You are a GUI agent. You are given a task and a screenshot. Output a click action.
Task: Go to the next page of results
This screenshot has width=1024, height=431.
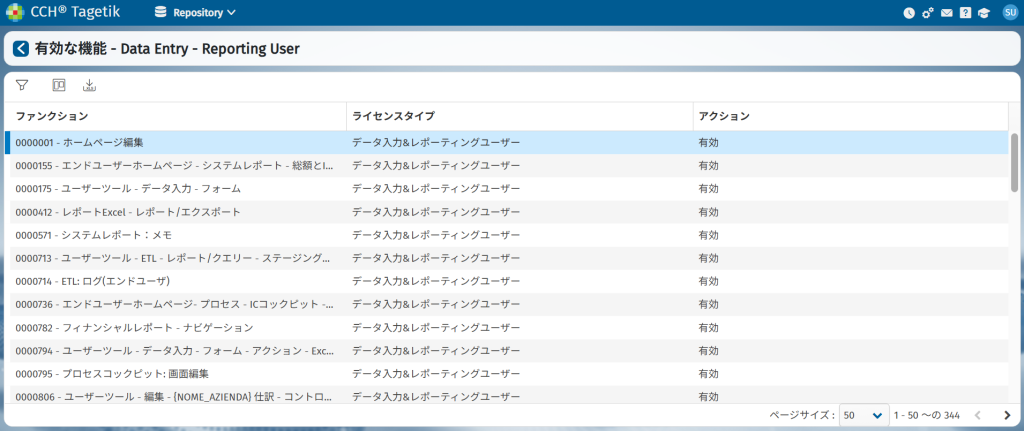point(1007,415)
